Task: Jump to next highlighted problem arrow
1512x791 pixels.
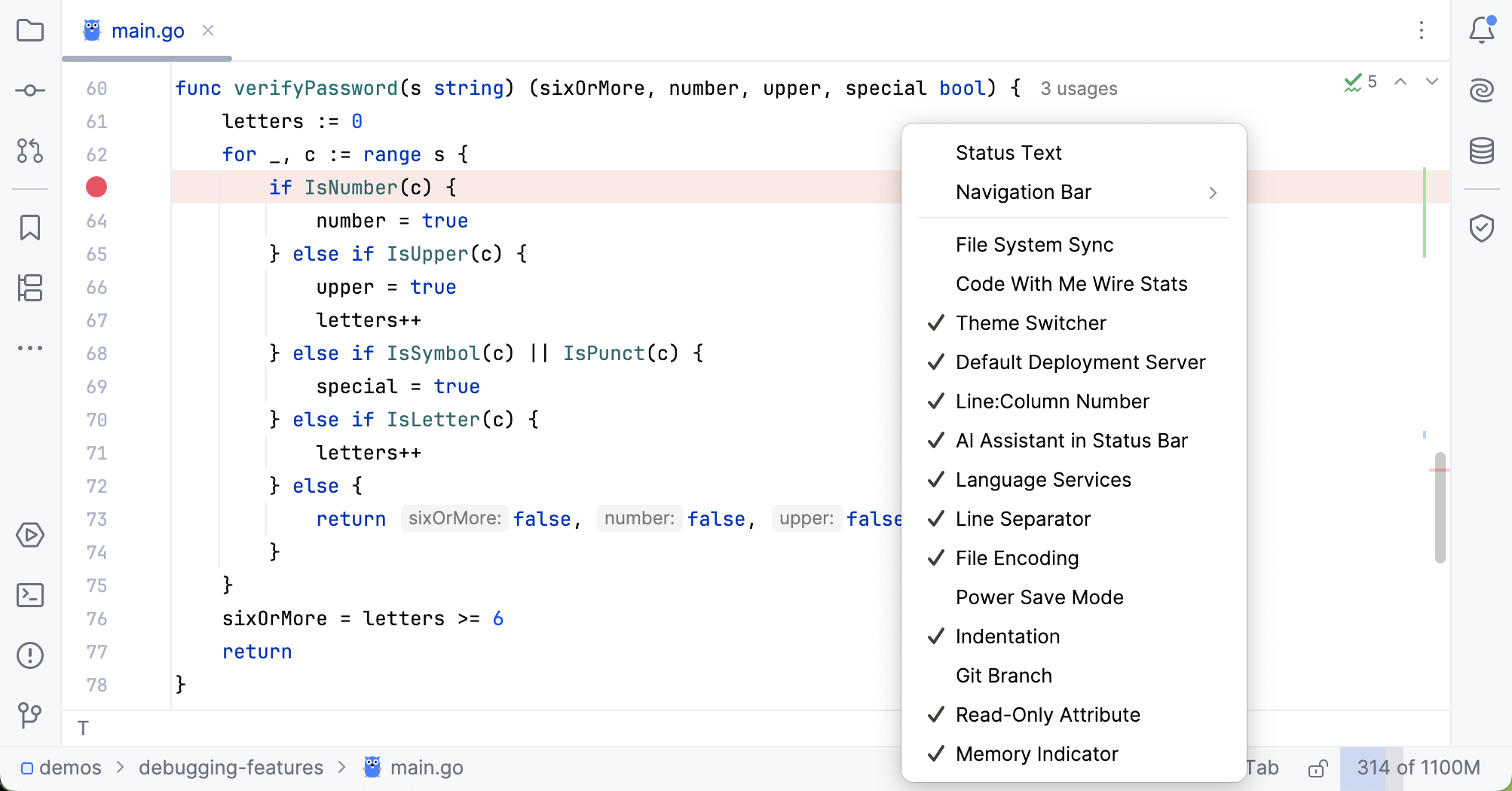Action: tap(1431, 82)
